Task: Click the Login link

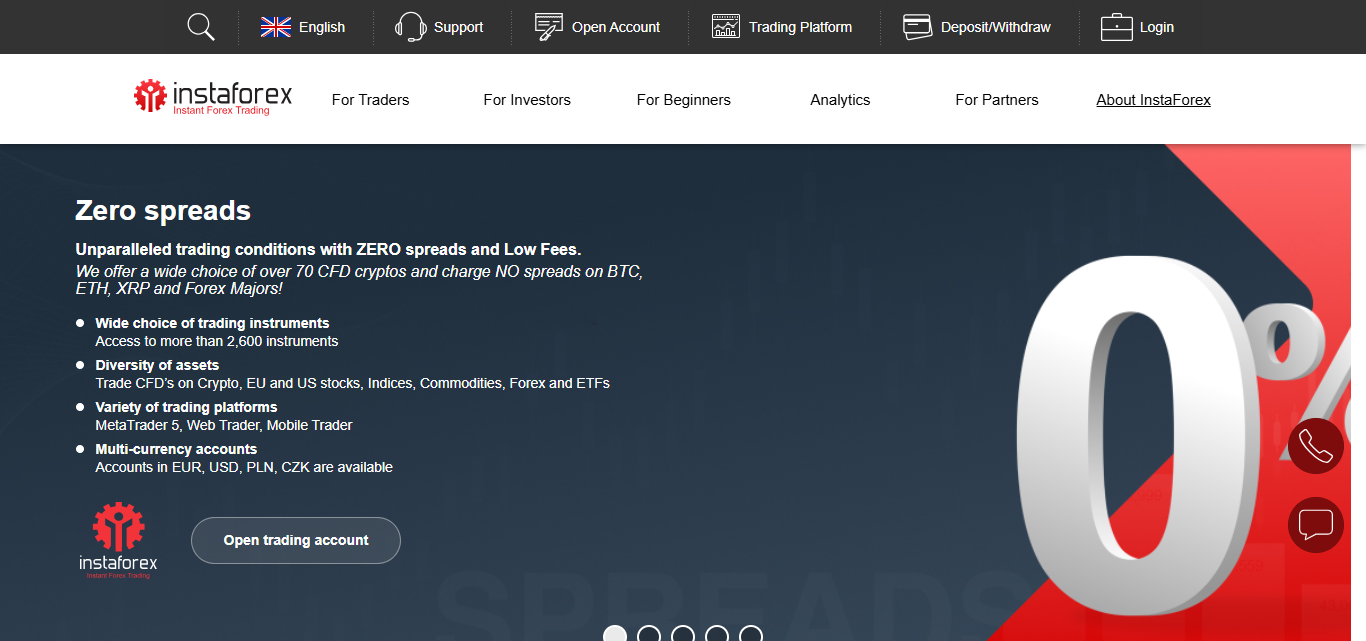Action: click(x=1157, y=27)
